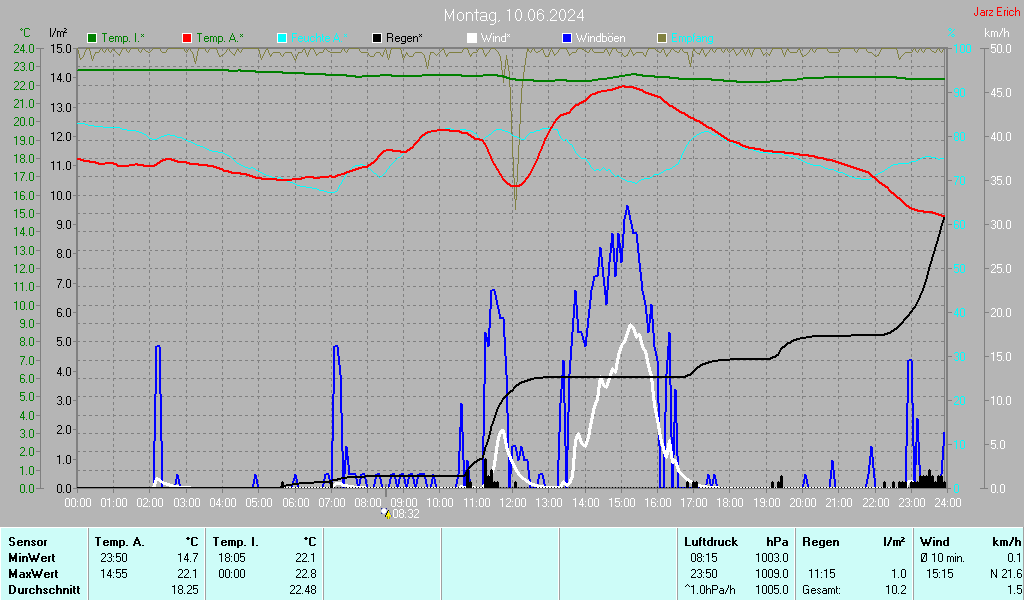The width and height of the screenshot is (1024, 600).
Task: Click the Luftdruck column header
Action: pyautogui.click(x=710, y=541)
